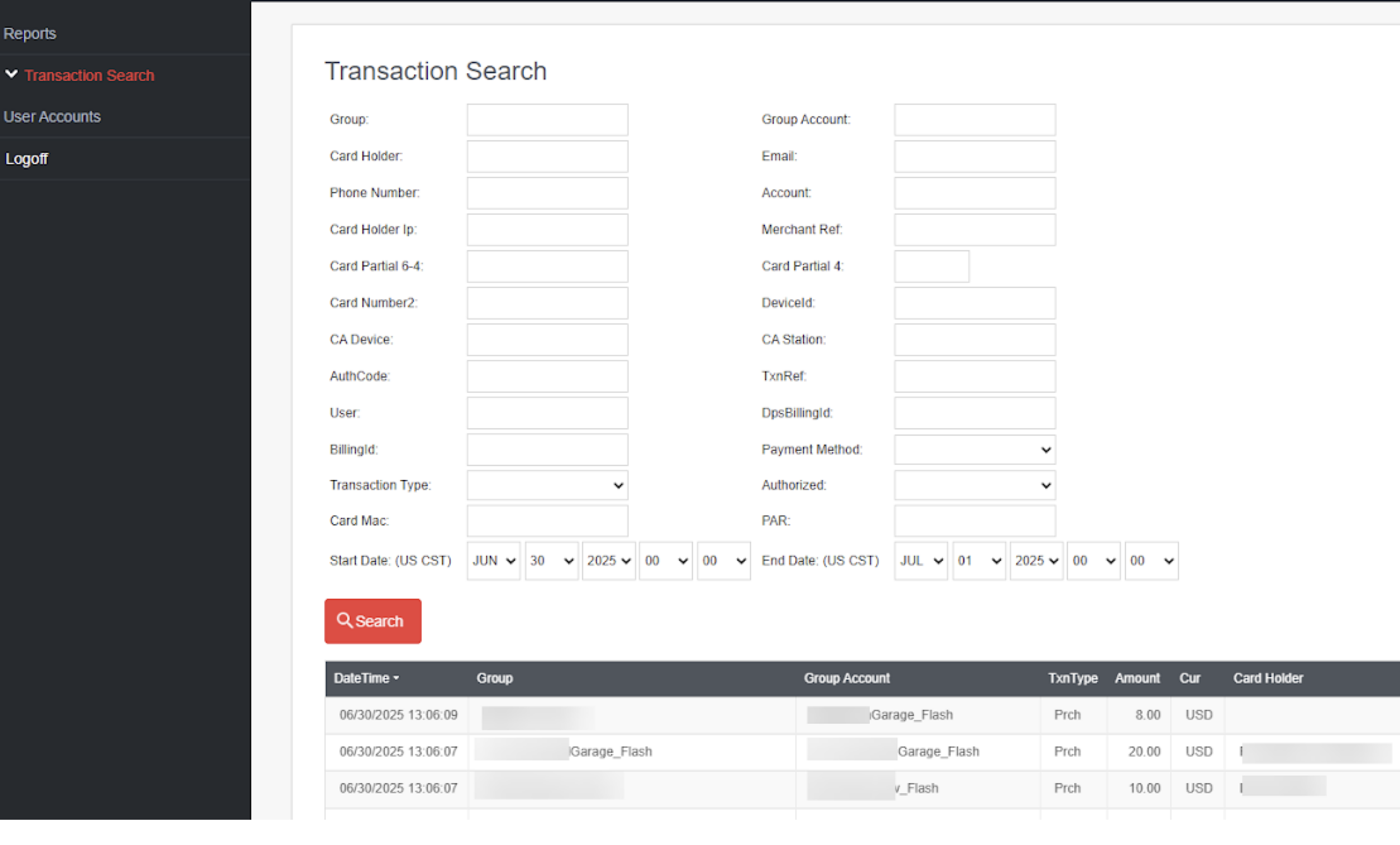This screenshot has width=1400, height=845.
Task: Click the Group Account column header
Action: click(x=846, y=678)
